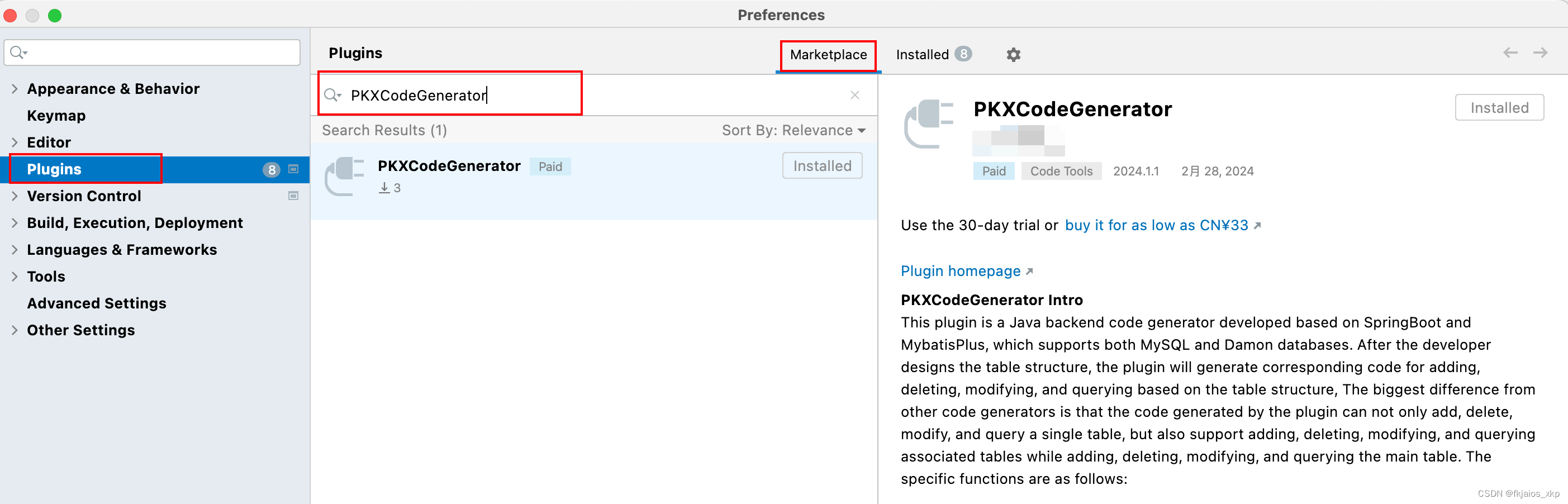Click Installed button in plugin details
This screenshot has height=504, width=1568.
tap(1499, 108)
